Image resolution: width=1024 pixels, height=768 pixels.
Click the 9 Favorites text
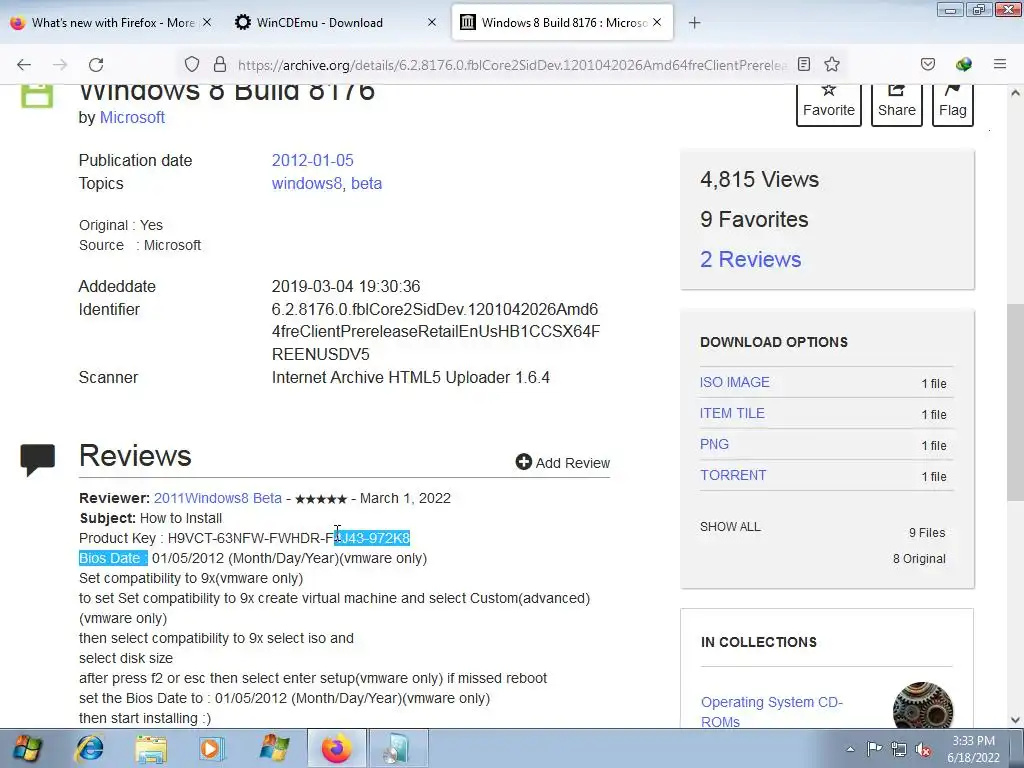tap(754, 219)
